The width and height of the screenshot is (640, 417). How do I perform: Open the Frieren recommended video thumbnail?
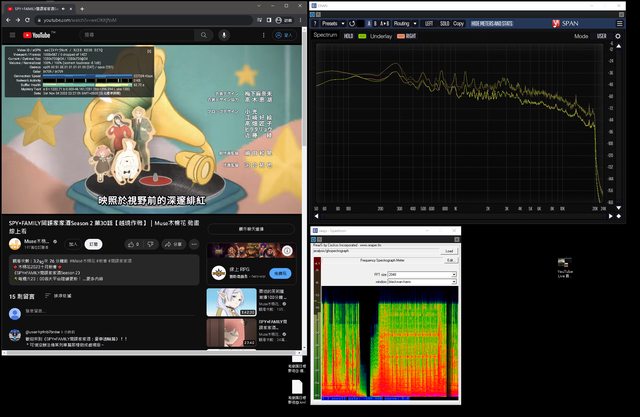click(231, 302)
